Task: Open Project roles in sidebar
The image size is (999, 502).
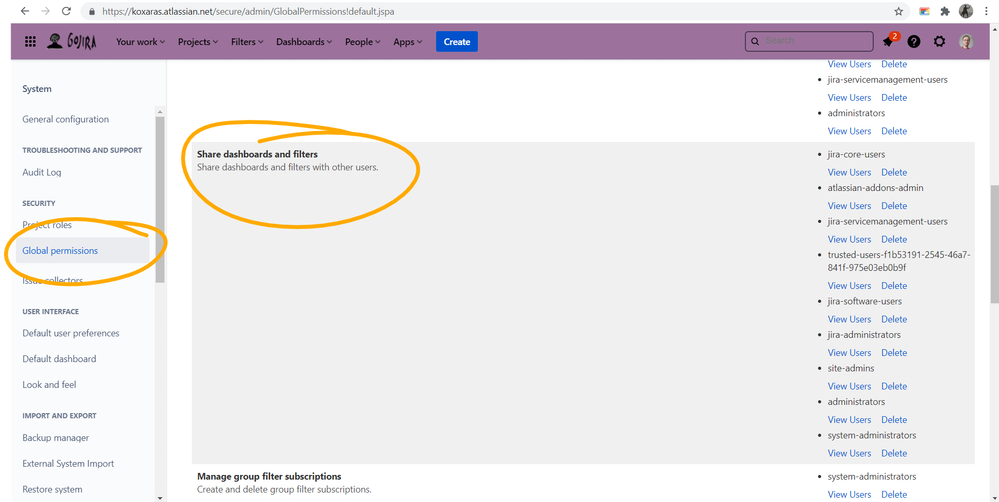Action: (47, 225)
